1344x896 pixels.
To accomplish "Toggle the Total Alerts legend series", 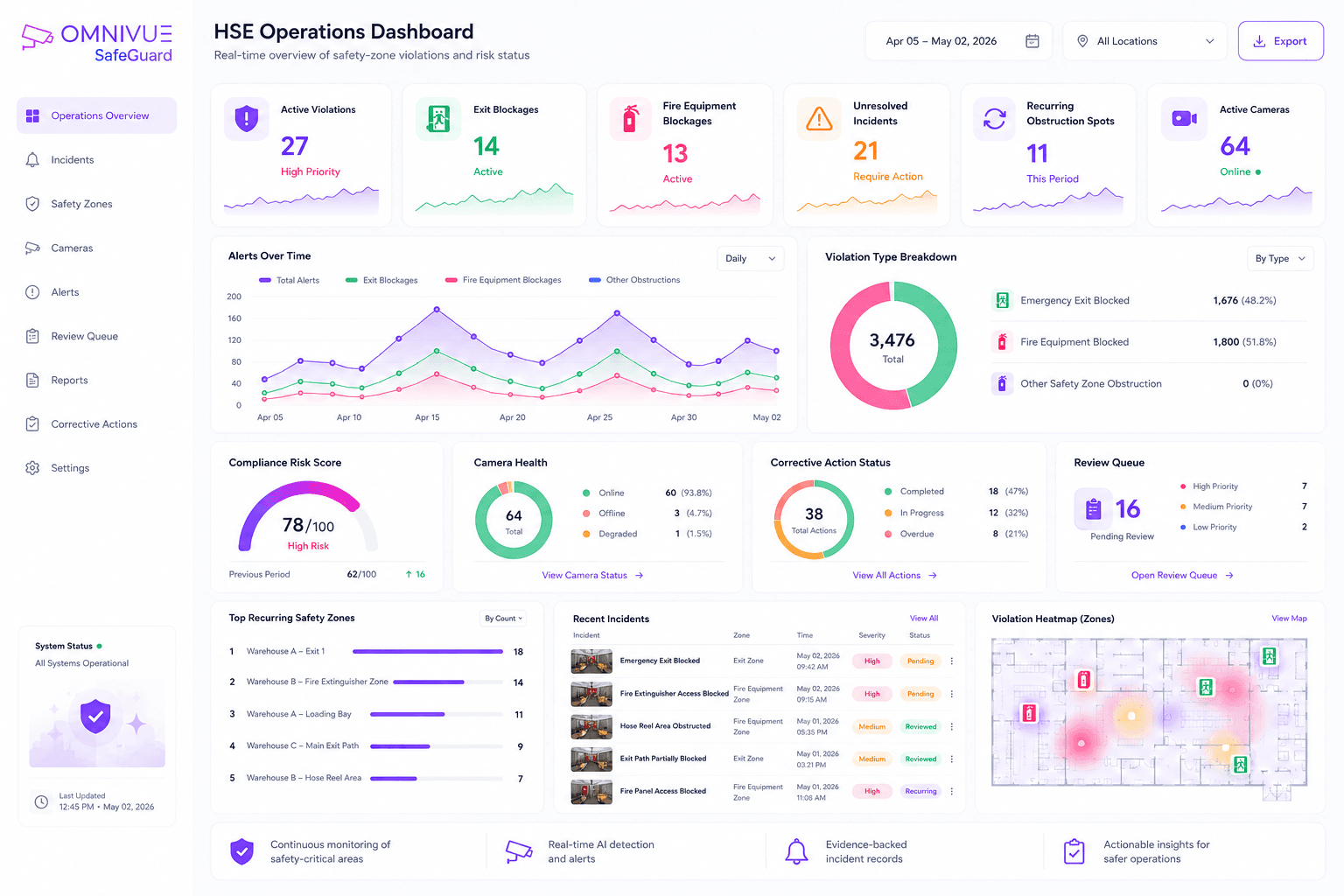I will [x=290, y=280].
